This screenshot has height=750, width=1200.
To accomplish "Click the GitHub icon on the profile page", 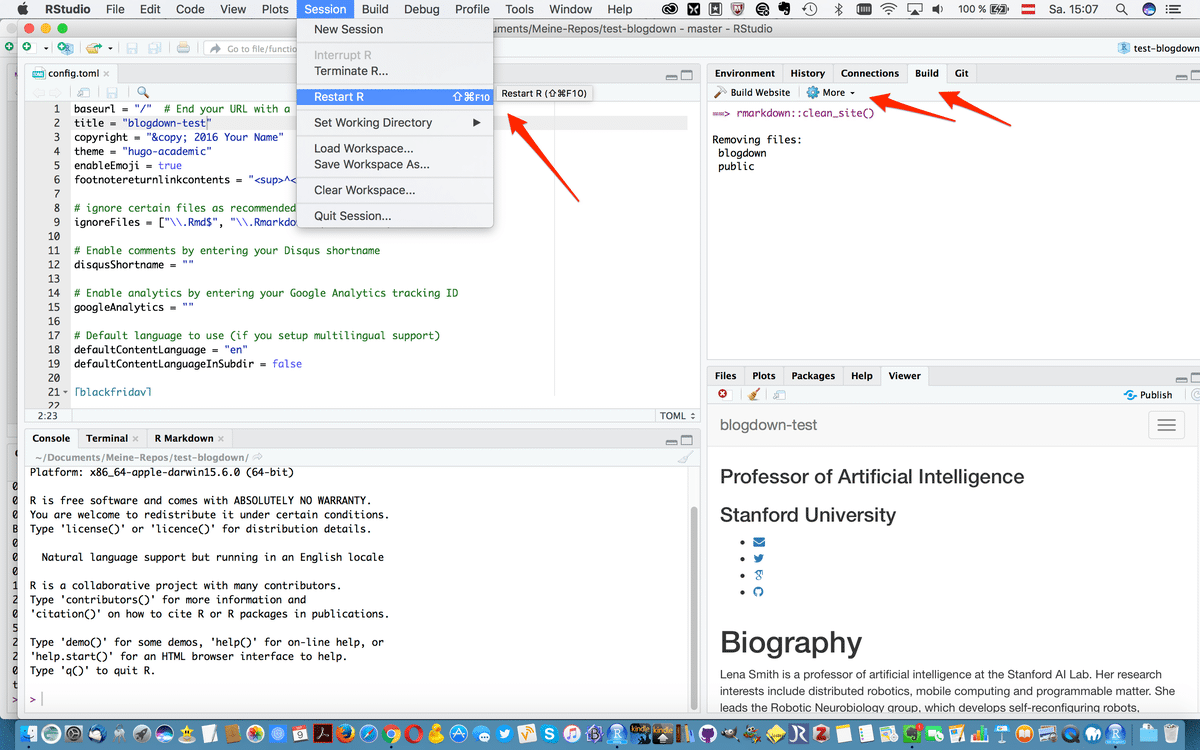I will pos(758,591).
